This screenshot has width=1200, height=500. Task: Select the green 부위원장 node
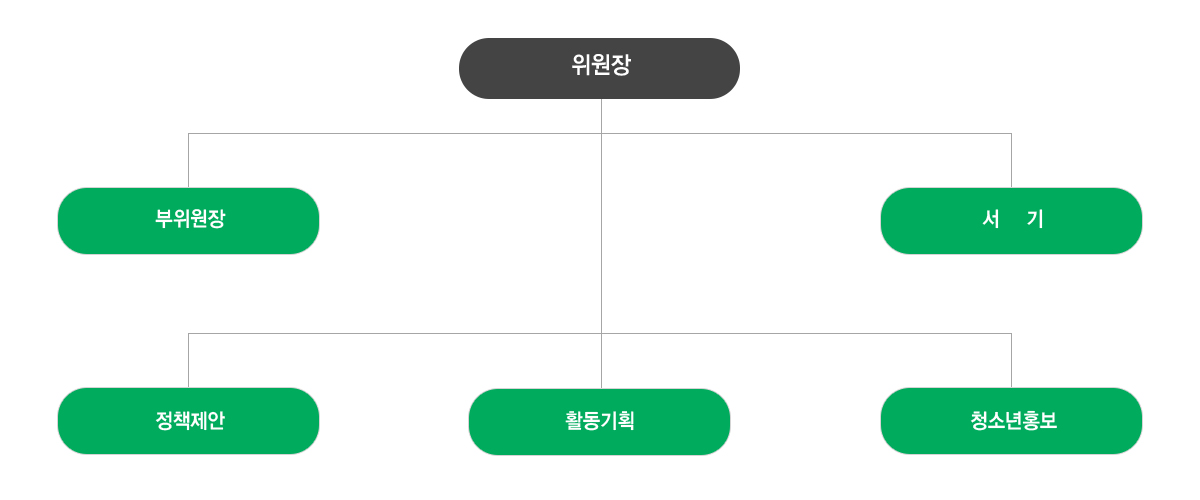click(x=188, y=221)
